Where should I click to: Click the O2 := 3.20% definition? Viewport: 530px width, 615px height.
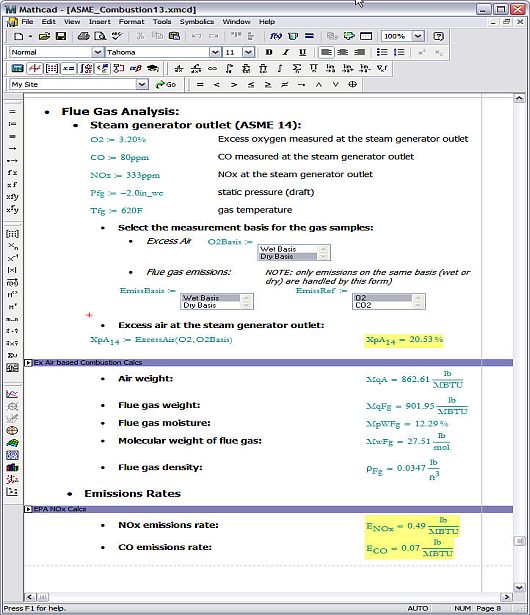click(x=118, y=140)
